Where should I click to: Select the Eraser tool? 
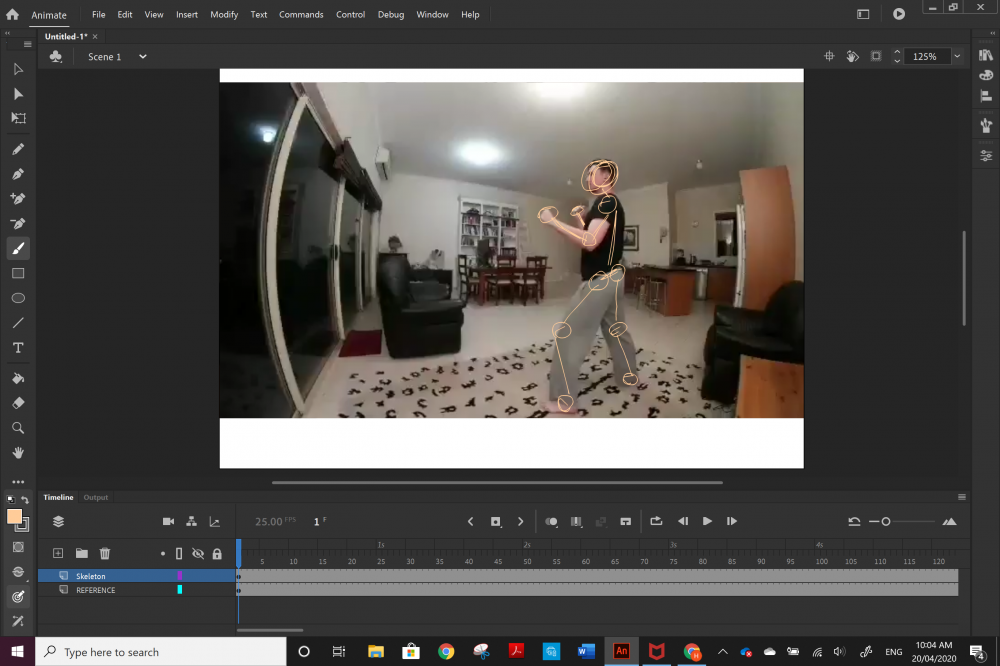pyautogui.click(x=18, y=403)
